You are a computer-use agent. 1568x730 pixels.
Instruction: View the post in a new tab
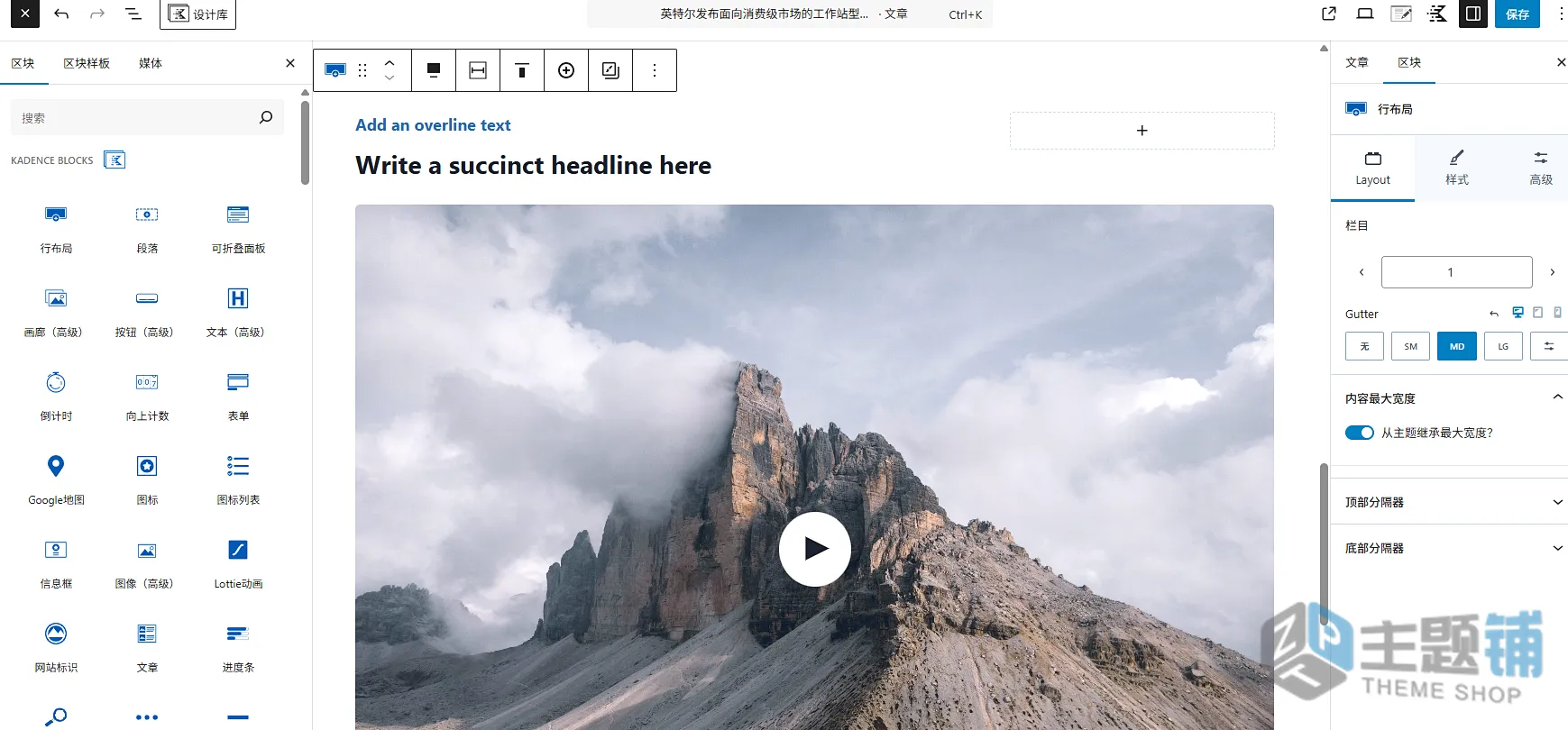pyautogui.click(x=1329, y=14)
